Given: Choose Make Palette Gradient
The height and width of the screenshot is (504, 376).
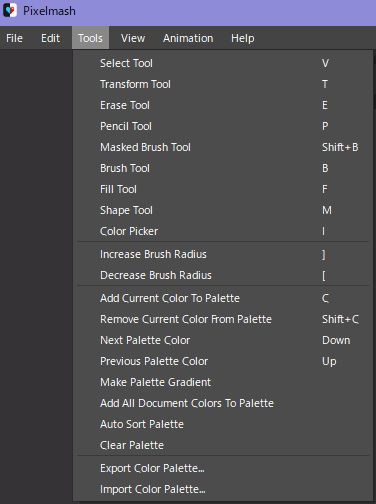Looking at the screenshot, I should 223,382.
